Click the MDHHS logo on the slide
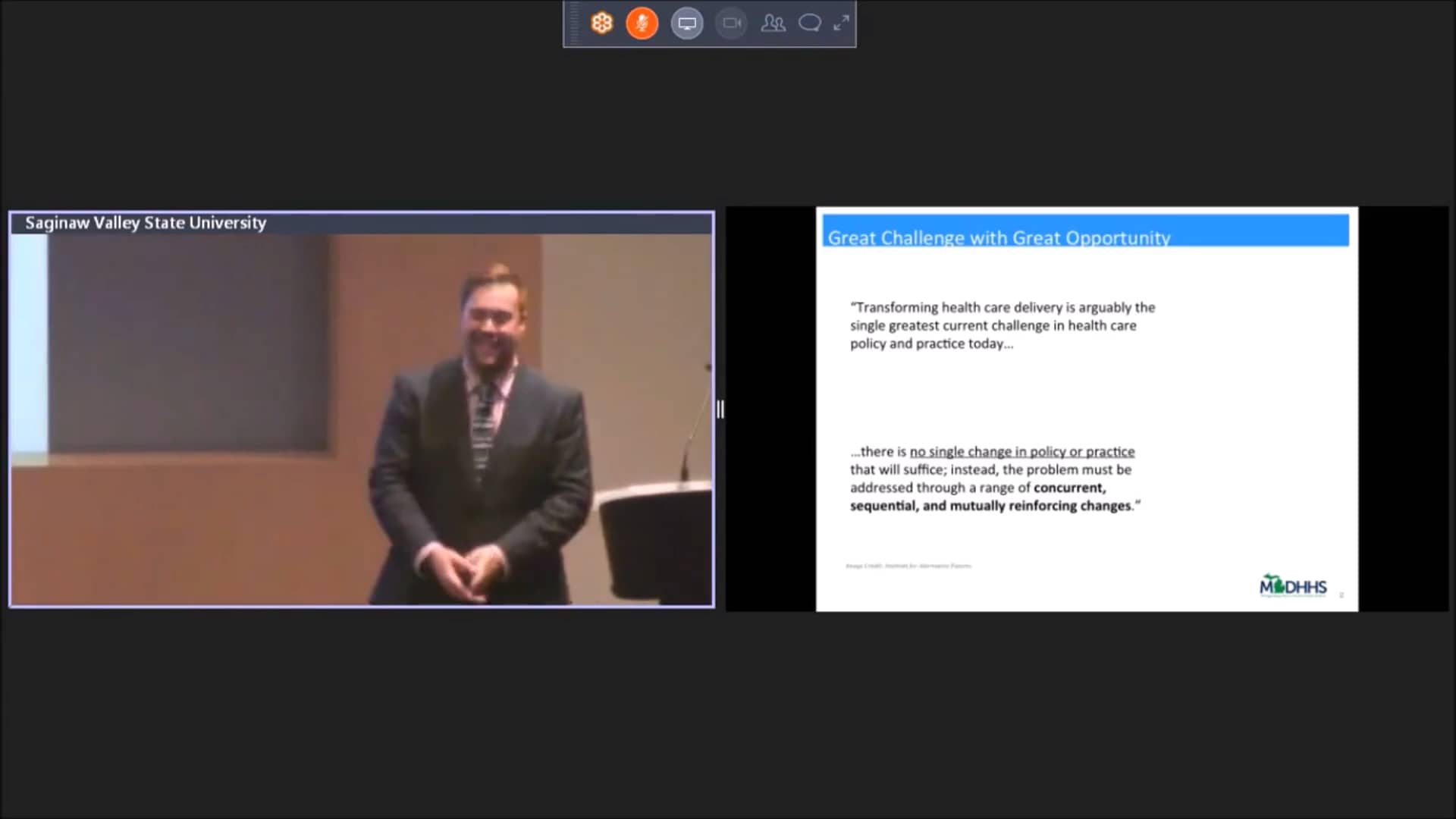This screenshot has height=819, width=1456. [1293, 585]
